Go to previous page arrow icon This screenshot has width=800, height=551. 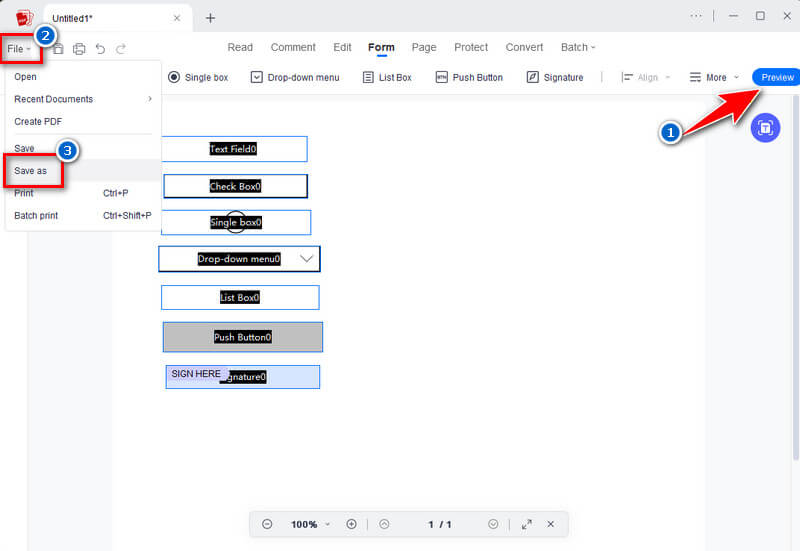click(x=384, y=524)
